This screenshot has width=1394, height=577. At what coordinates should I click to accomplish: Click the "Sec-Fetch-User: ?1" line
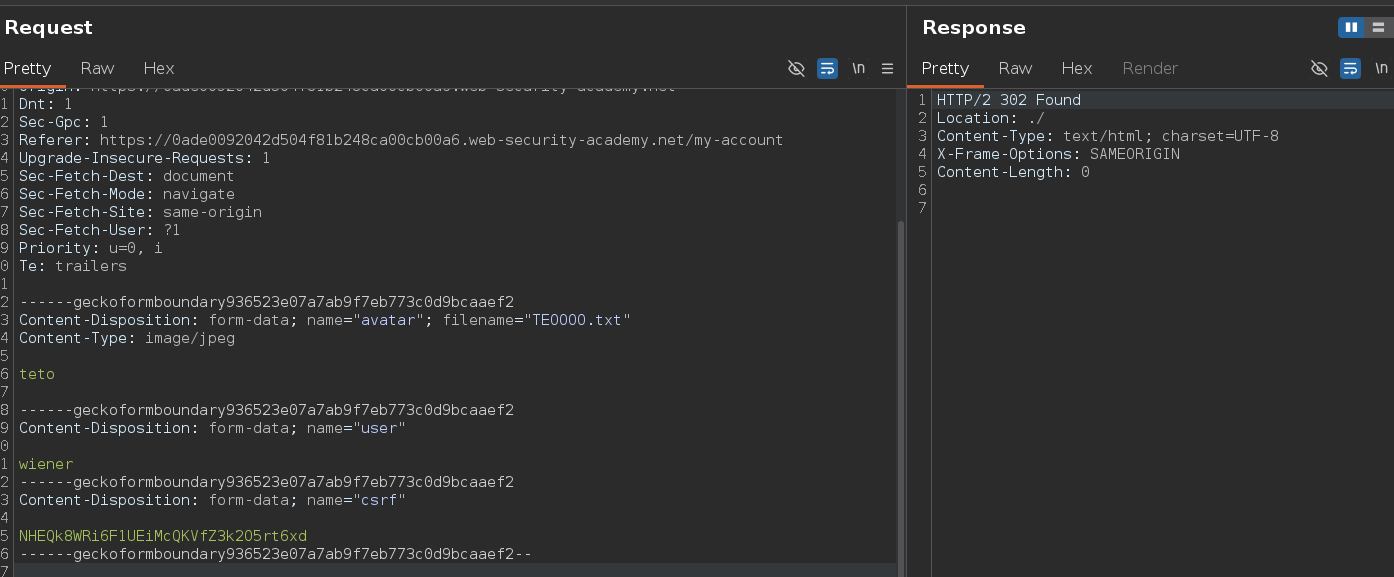[x=100, y=230]
